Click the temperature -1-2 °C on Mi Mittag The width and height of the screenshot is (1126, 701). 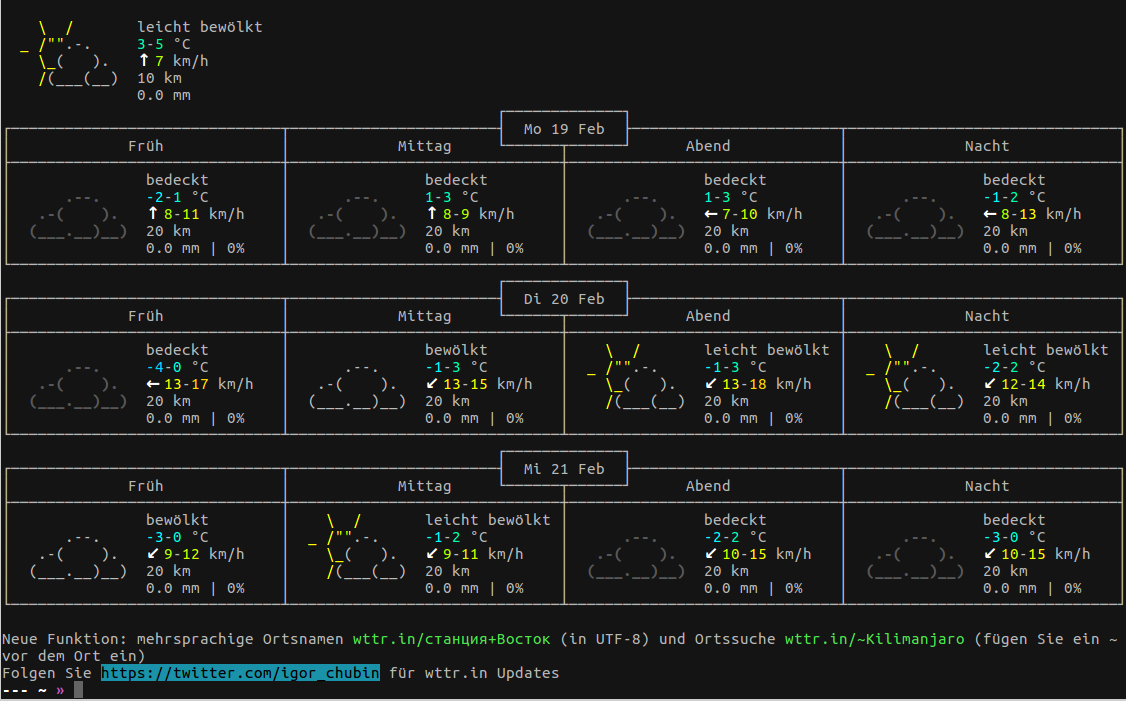tap(456, 537)
